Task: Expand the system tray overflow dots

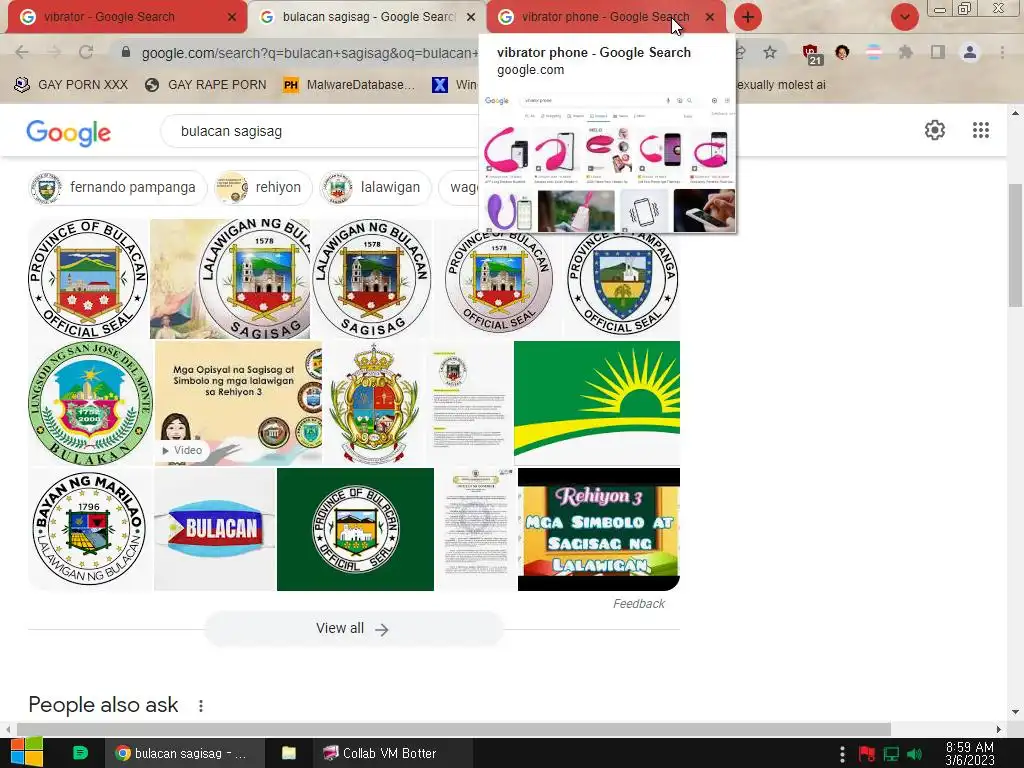Action: pyautogui.click(x=842, y=754)
